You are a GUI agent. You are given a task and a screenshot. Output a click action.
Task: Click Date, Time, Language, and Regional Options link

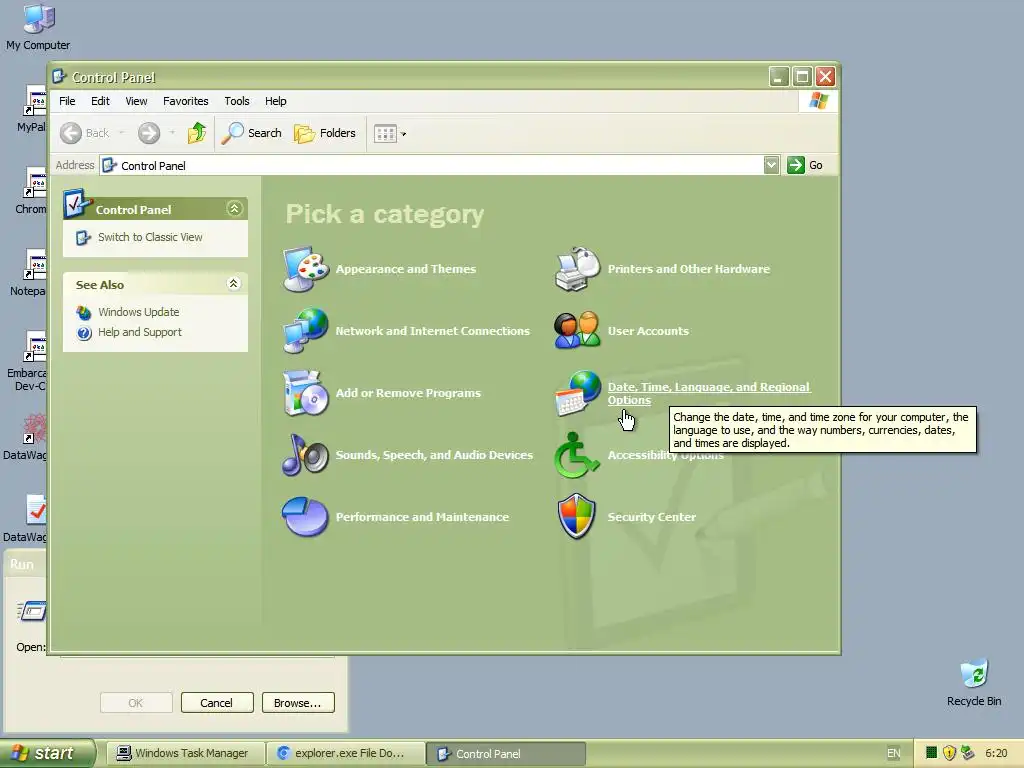click(709, 393)
